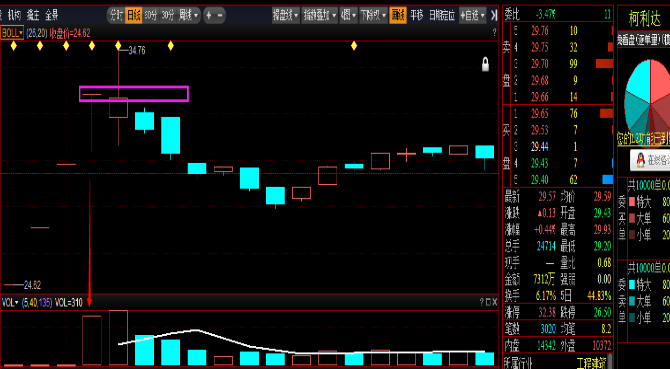Switch to 分时 intraday view
The width and height of the screenshot is (670, 369).
point(116,16)
